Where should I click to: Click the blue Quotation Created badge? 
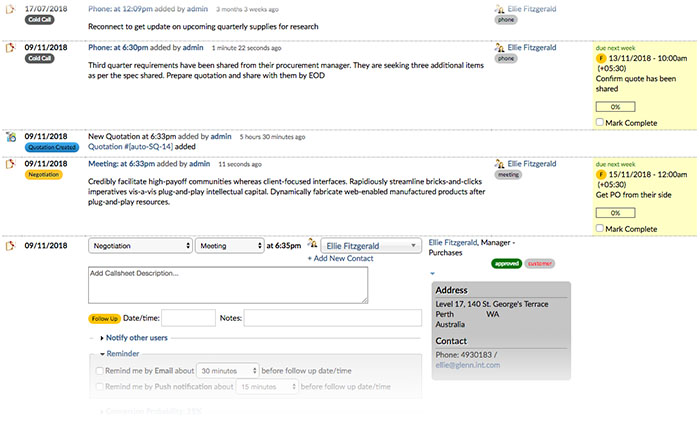click(53, 147)
